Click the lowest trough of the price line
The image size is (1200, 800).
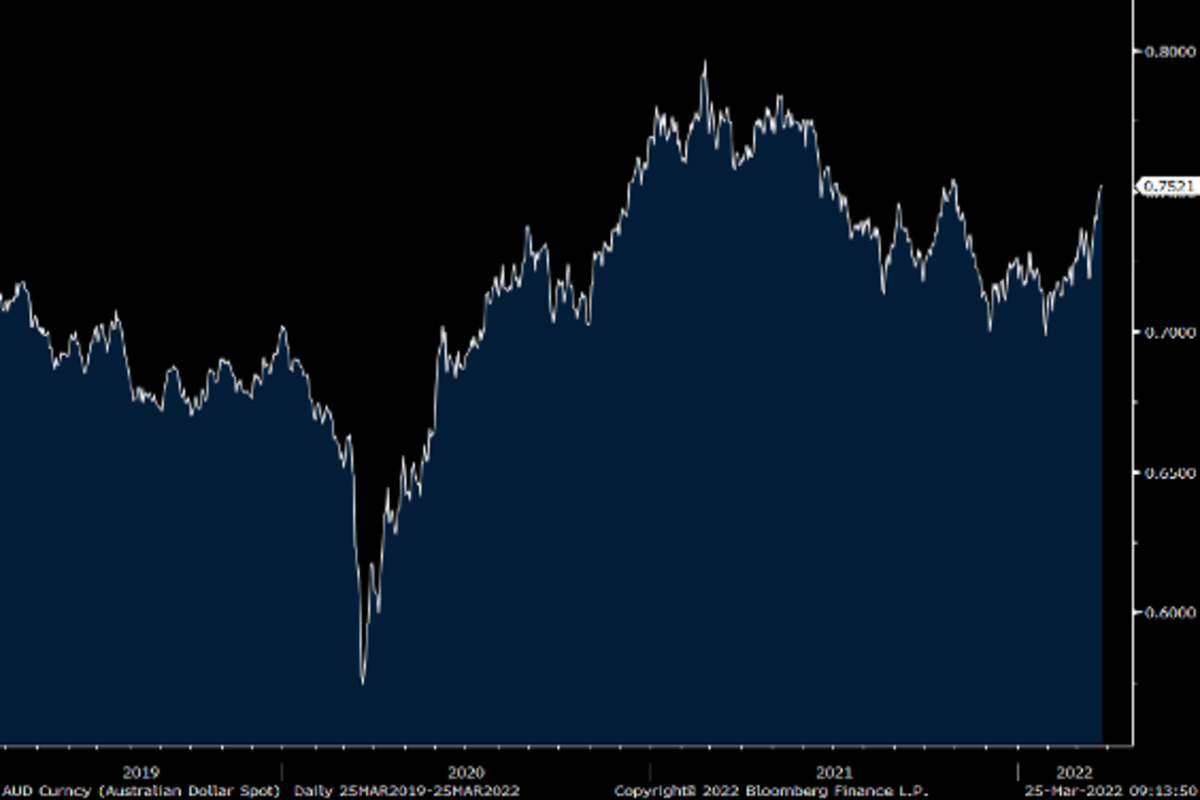coord(362,683)
